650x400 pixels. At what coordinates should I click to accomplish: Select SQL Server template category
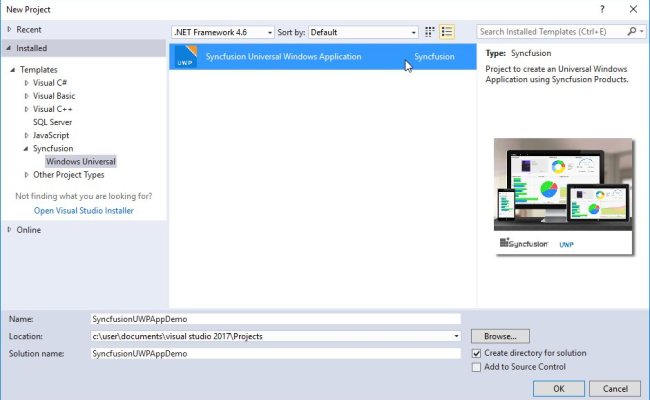(52, 122)
